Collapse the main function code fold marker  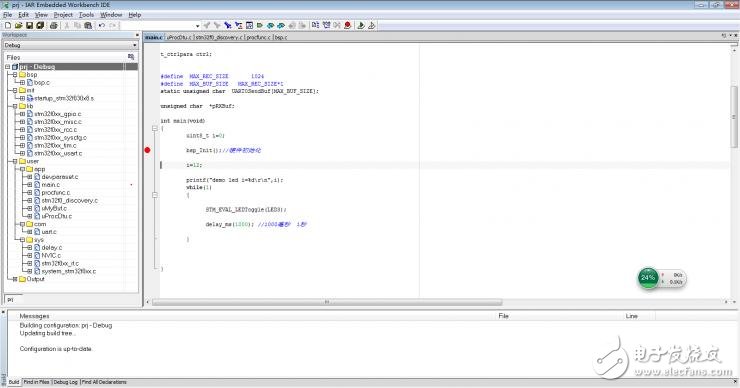click(x=154, y=128)
